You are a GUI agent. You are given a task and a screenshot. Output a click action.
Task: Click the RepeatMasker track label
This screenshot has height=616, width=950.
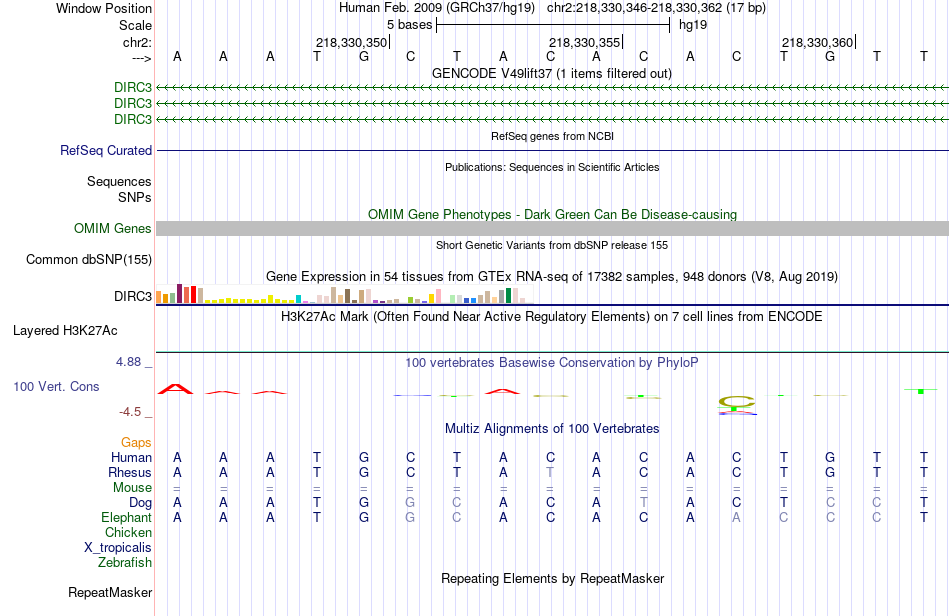click(x=110, y=592)
